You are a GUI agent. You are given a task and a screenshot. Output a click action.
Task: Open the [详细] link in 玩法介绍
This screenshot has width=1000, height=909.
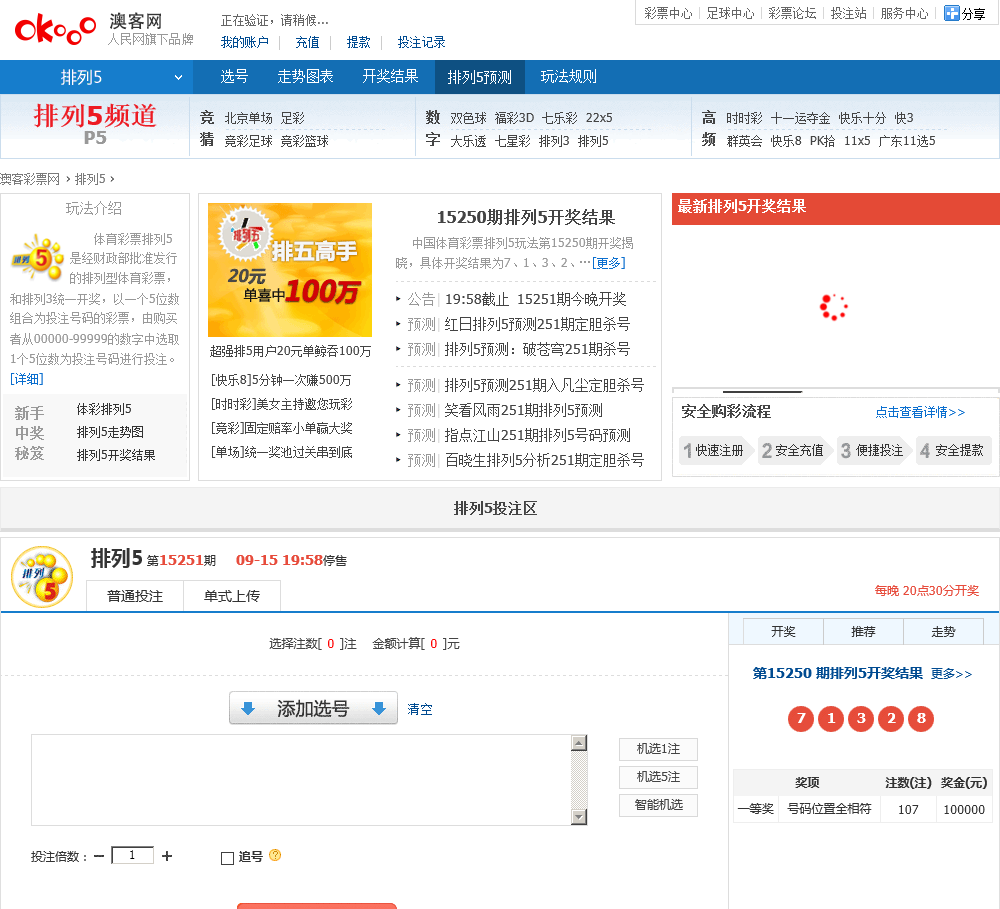pyautogui.click(x=27, y=379)
